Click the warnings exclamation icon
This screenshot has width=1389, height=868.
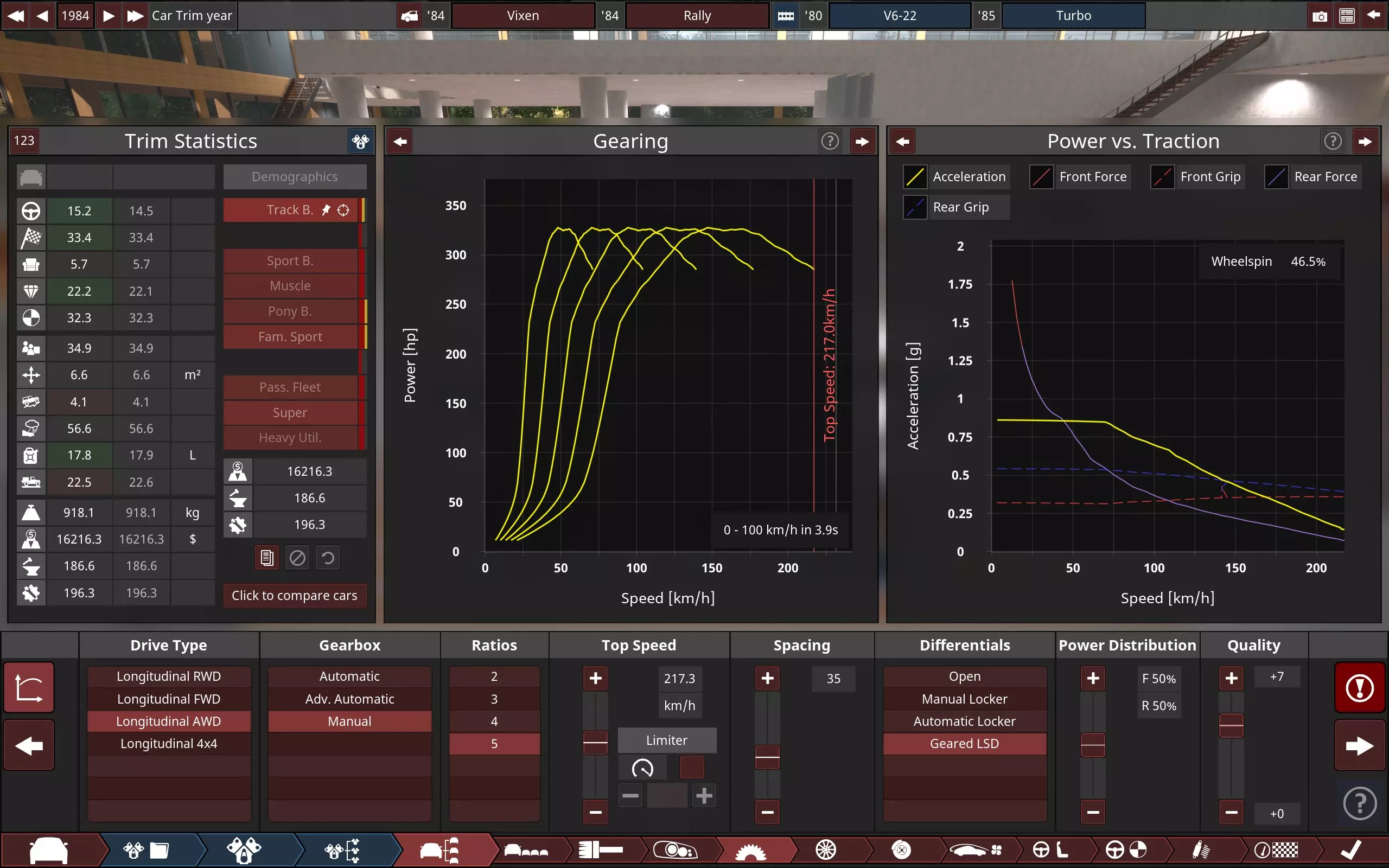click(1359, 688)
